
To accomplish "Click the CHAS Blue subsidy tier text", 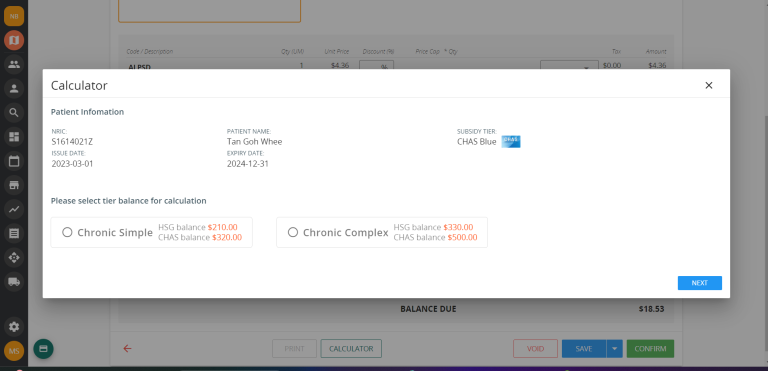I will pyautogui.click(x=477, y=142).
